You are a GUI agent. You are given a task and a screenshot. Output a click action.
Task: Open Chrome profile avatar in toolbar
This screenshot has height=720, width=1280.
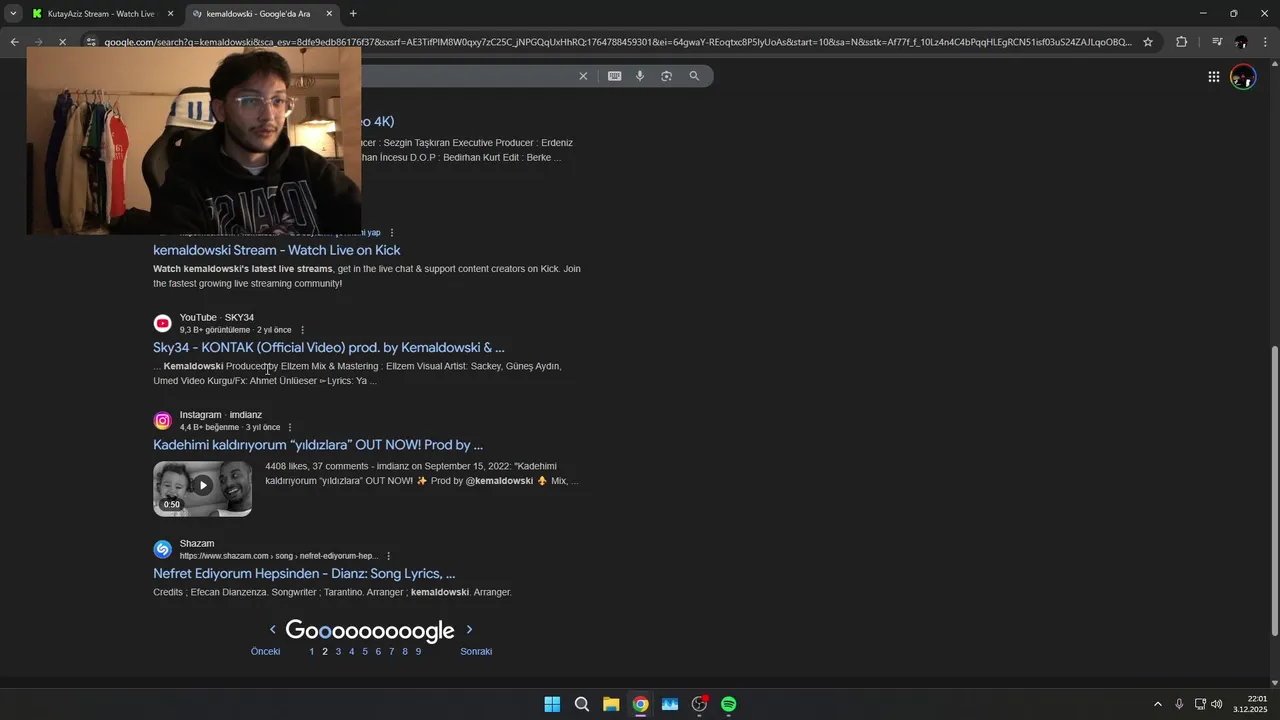tap(1241, 42)
